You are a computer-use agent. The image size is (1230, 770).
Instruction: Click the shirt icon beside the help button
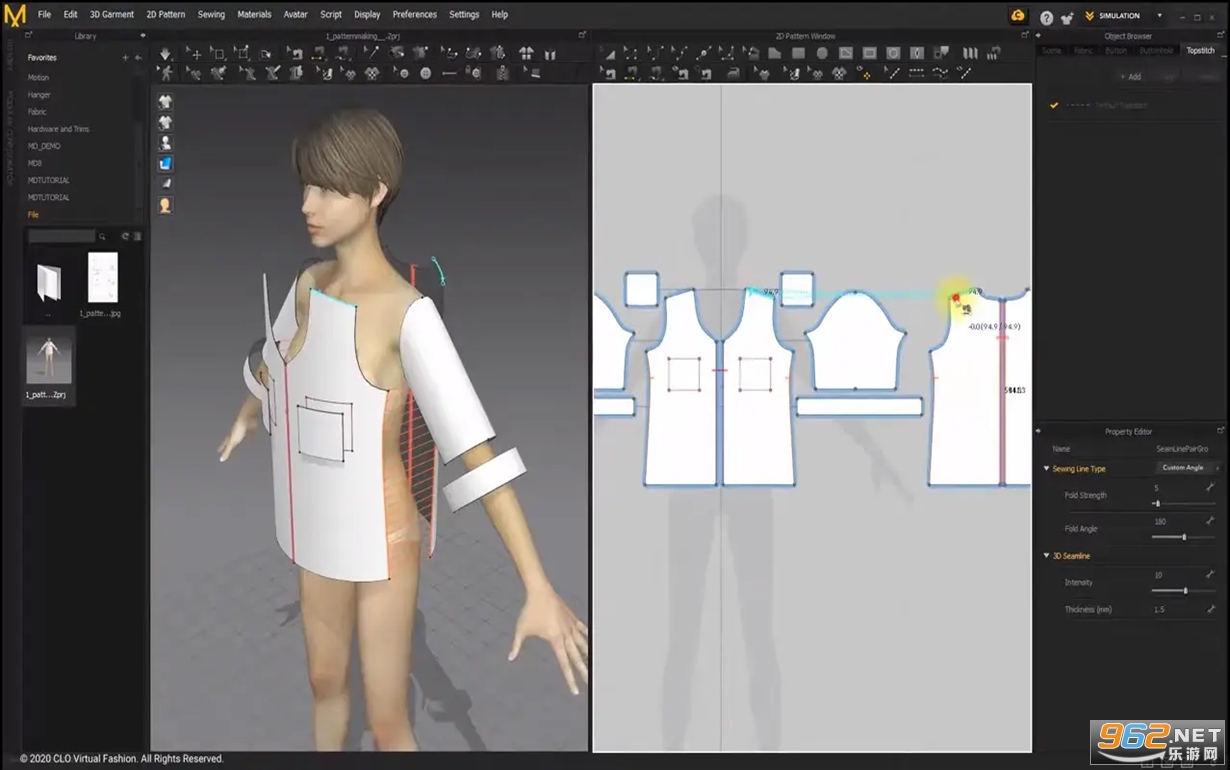[1067, 17]
